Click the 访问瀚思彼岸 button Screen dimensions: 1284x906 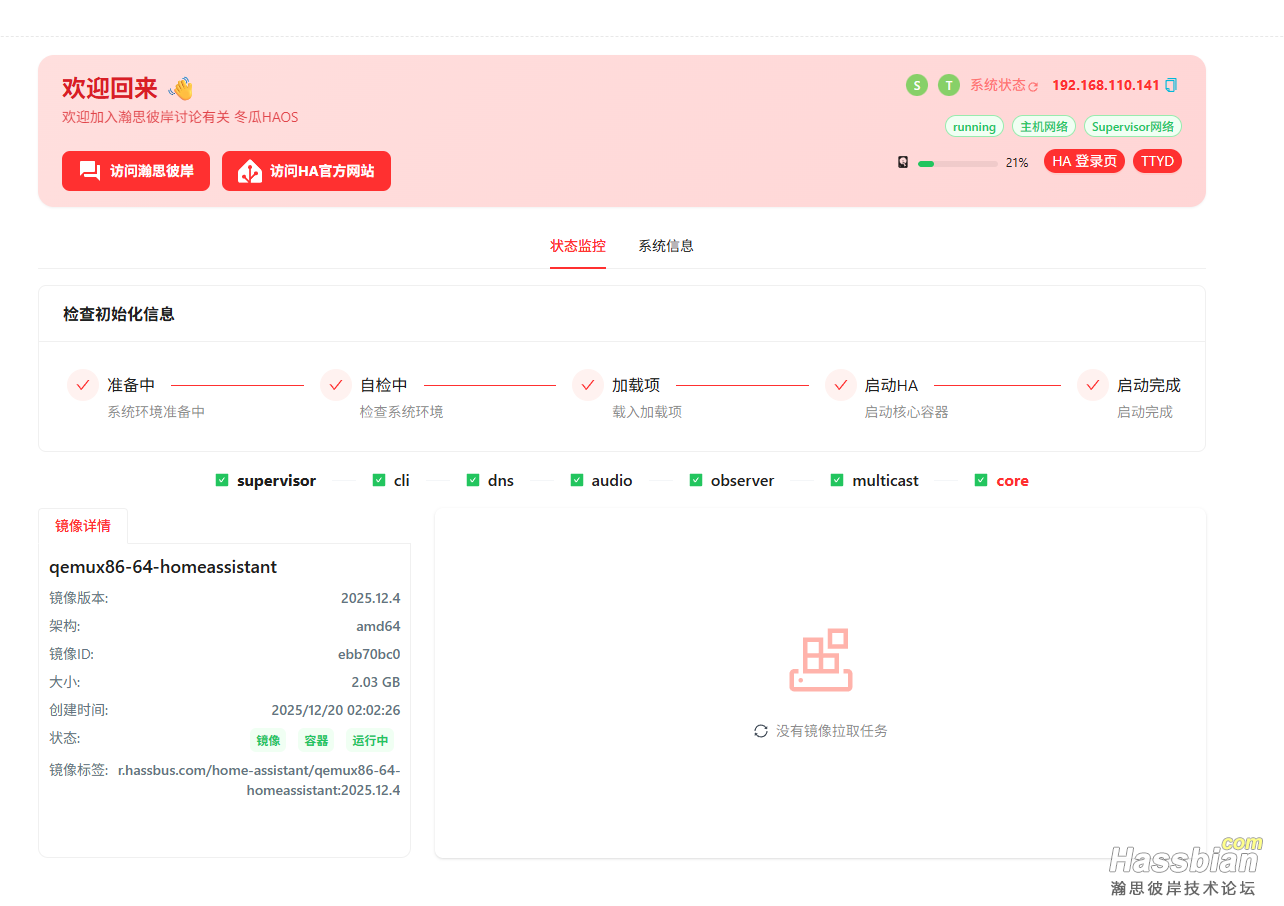coord(136,171)
